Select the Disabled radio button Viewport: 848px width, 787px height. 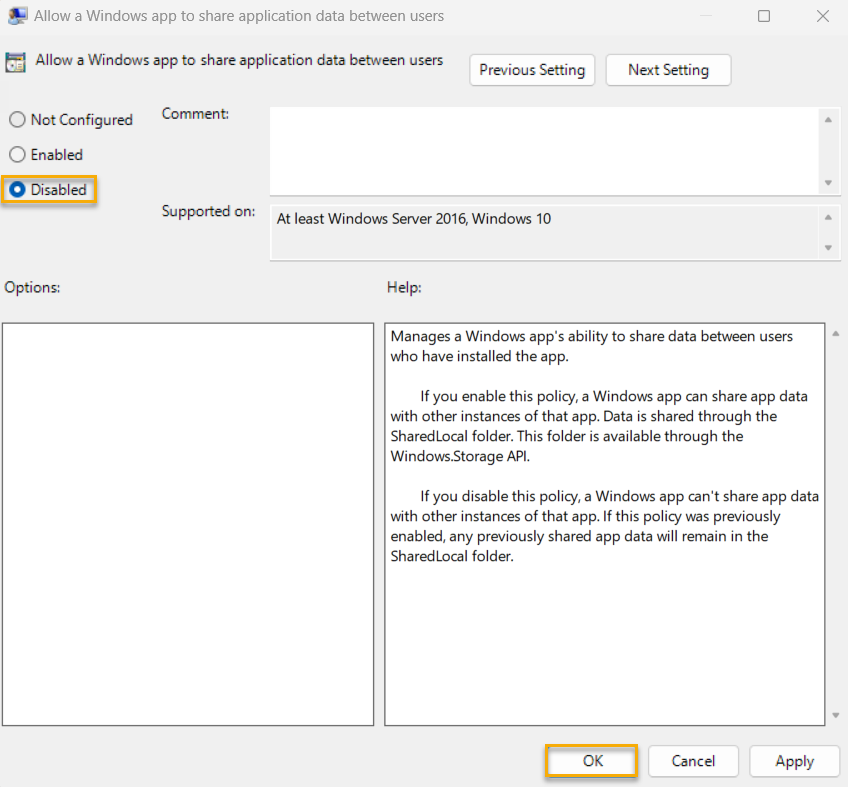17,189
